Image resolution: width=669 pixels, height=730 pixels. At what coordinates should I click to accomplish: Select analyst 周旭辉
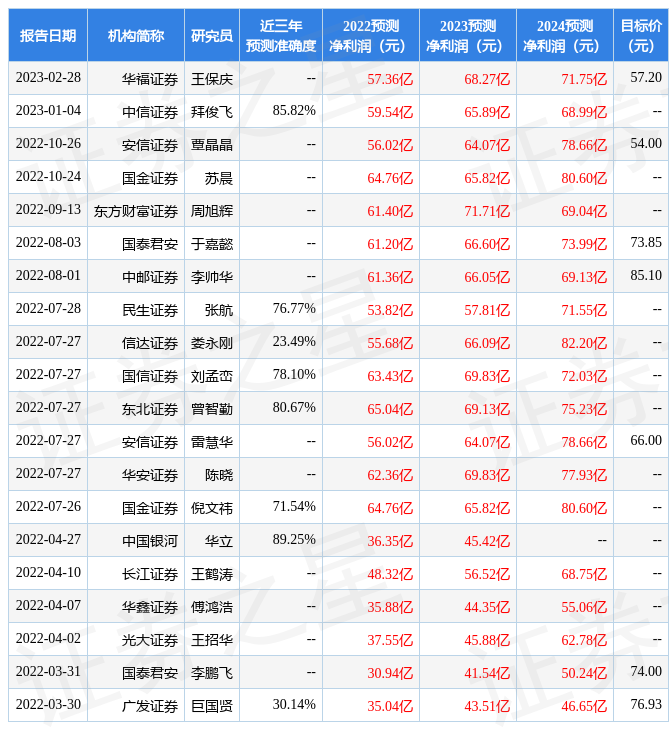(212, 211)
